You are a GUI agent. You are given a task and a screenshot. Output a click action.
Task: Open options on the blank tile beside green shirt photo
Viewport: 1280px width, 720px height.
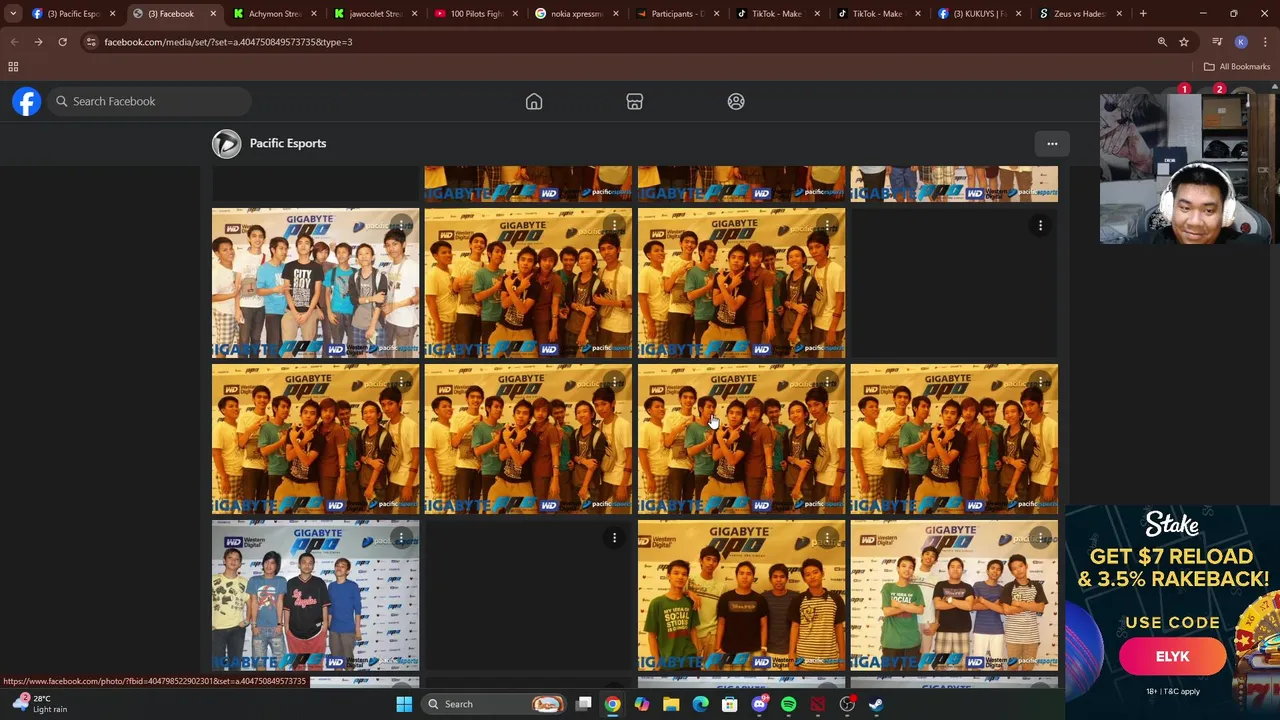click(614, 538)
